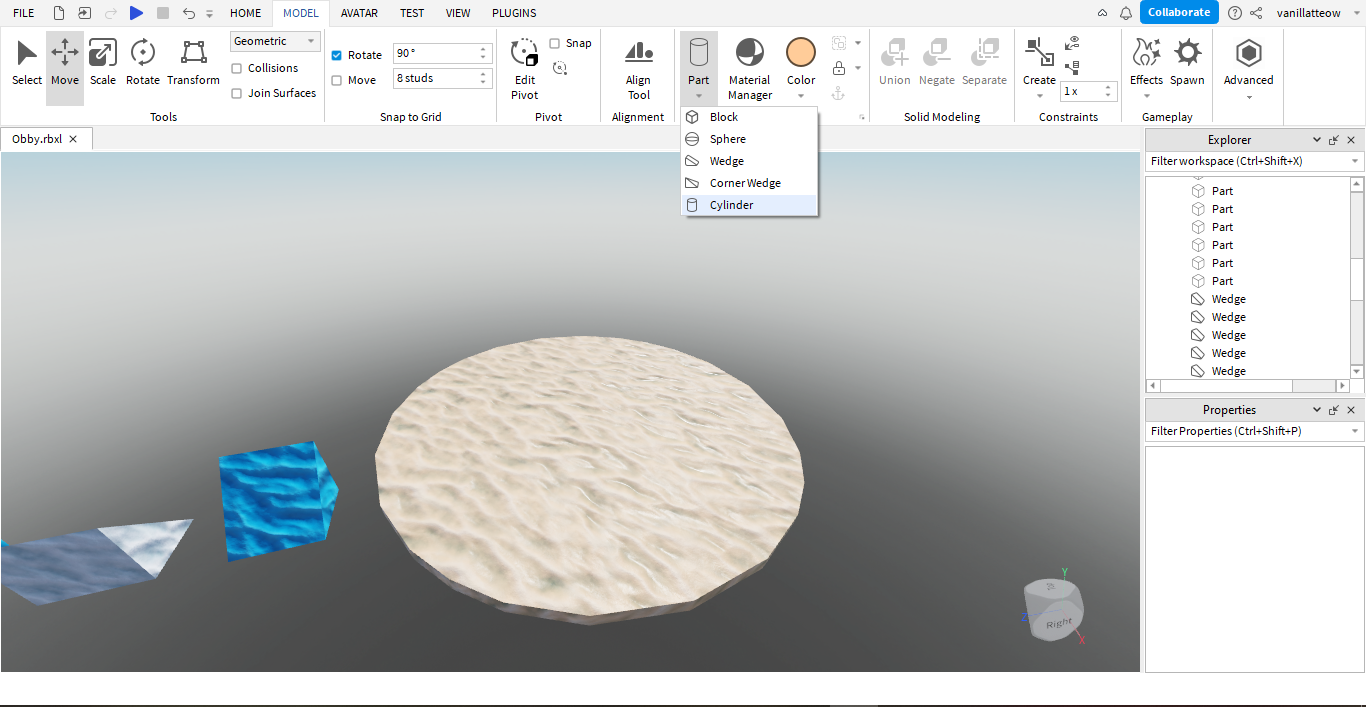
Task: Open the Geometric mode dropdown
Action: pos(275,41)
